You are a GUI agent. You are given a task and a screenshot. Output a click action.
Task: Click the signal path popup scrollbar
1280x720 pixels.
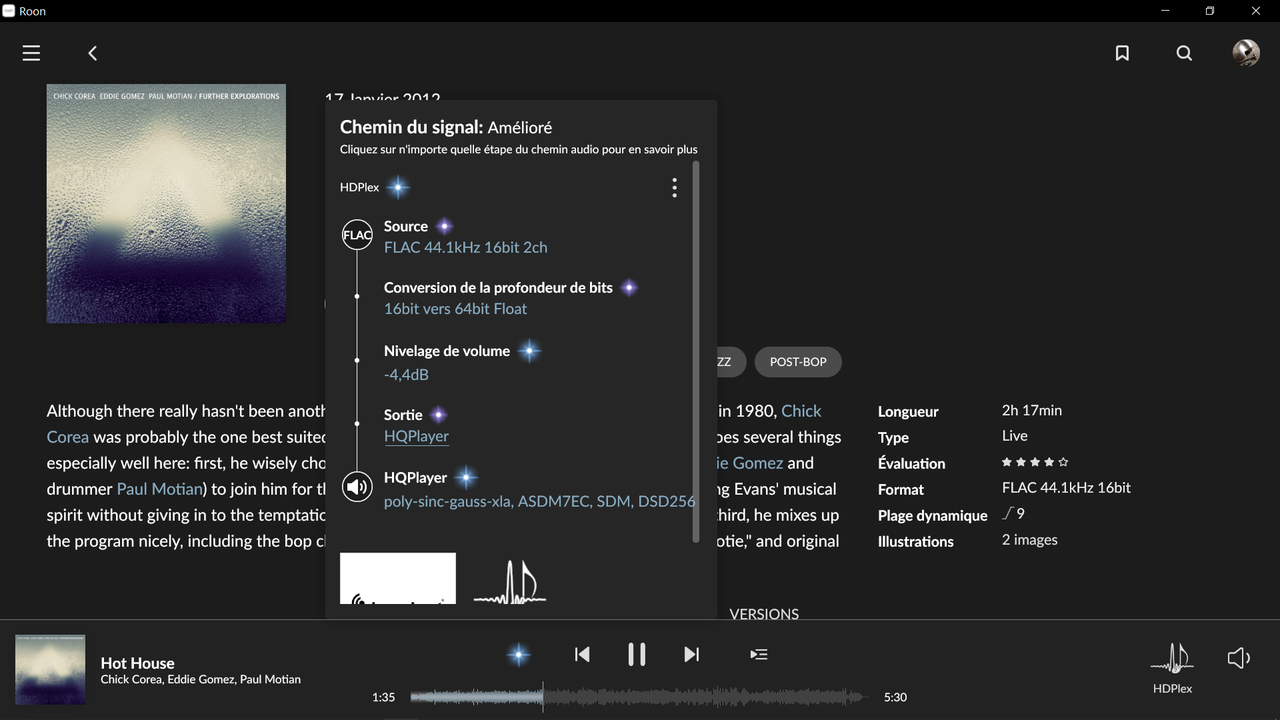[696, 352]
